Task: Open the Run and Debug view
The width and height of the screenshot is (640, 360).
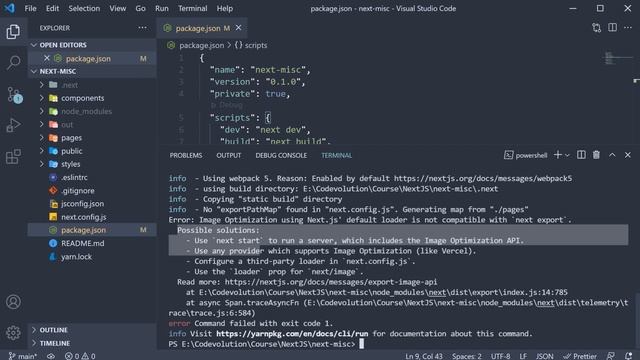Action: click(x=13, y=125)
